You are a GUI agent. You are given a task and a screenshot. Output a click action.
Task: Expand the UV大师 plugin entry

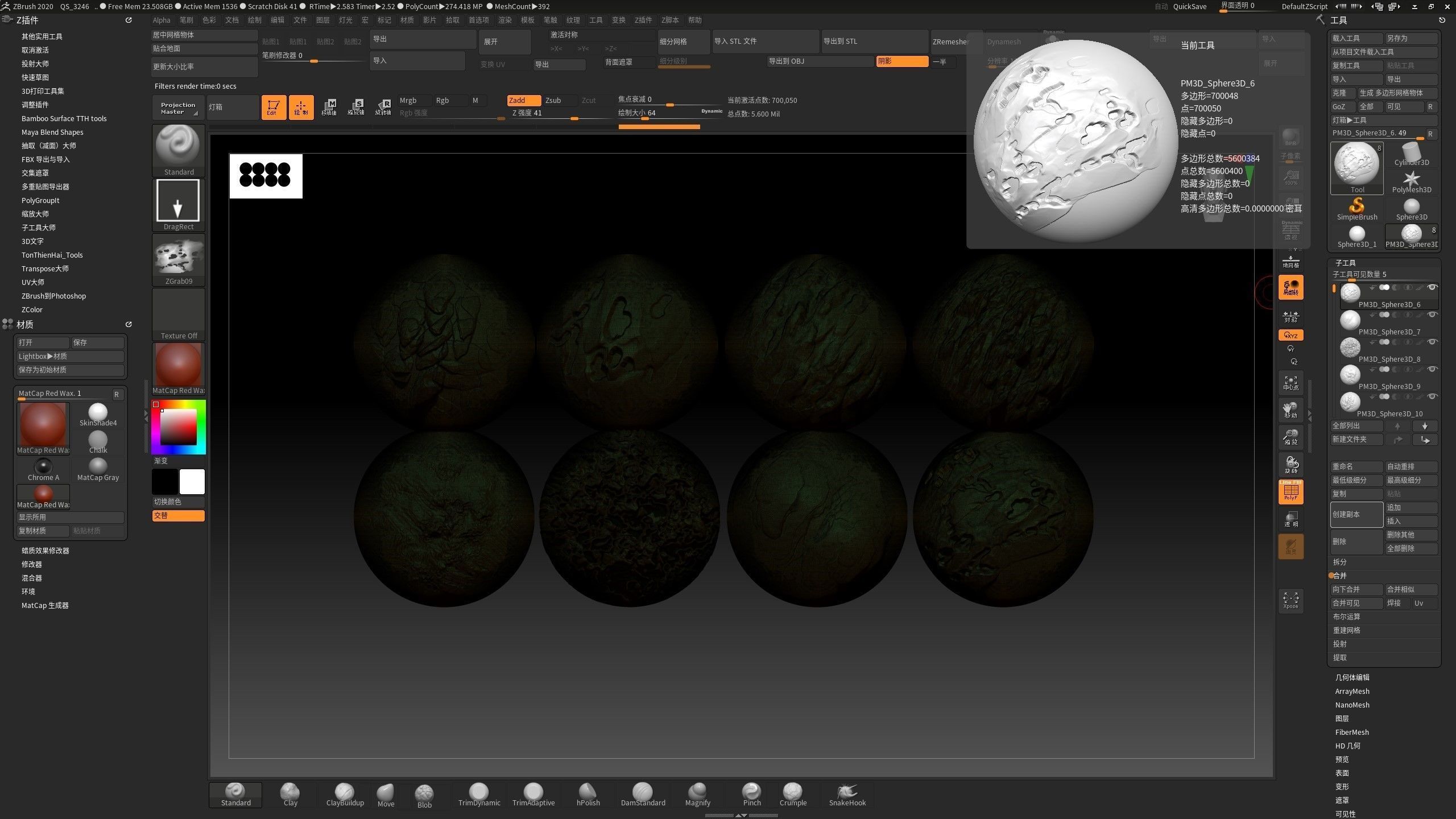33,282
